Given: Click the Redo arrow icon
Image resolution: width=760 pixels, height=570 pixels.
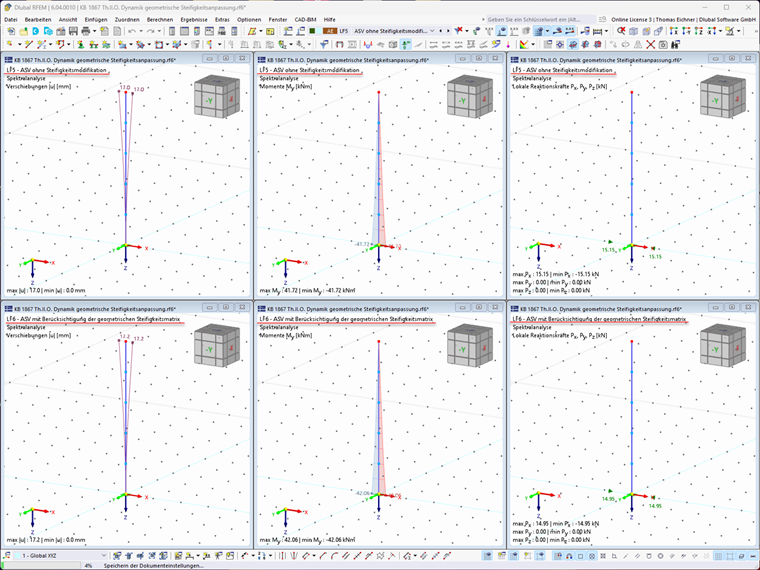Looking at the screenshot, I should (x=151, y=31).
